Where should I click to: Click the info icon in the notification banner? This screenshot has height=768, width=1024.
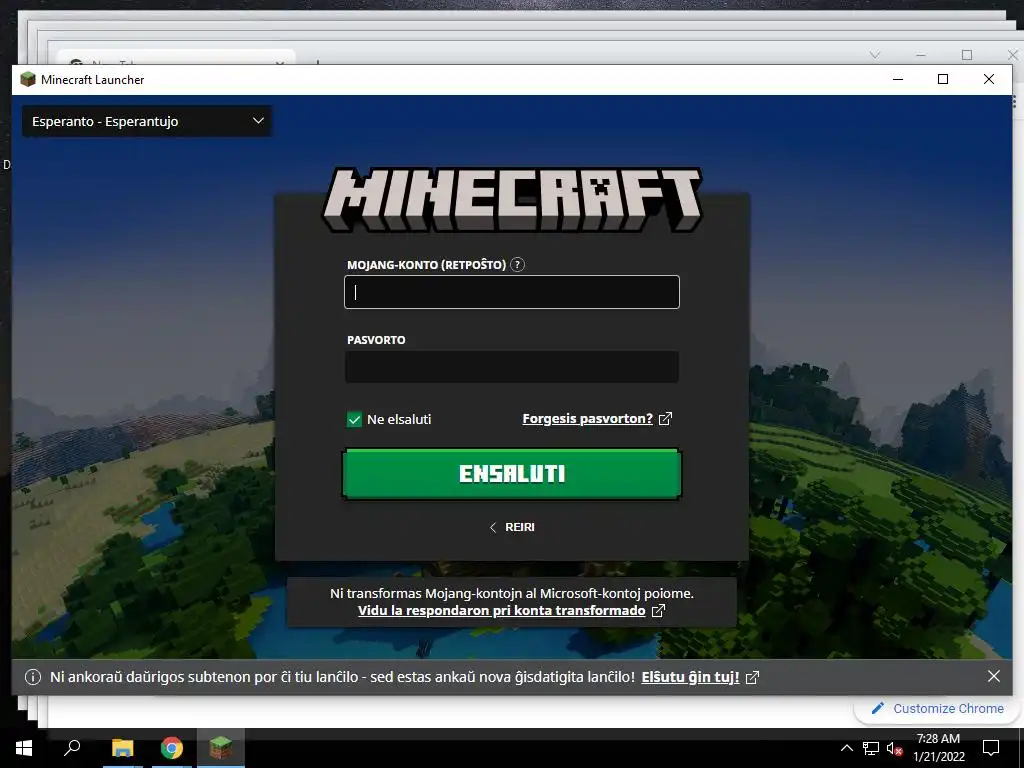point(33,677)
